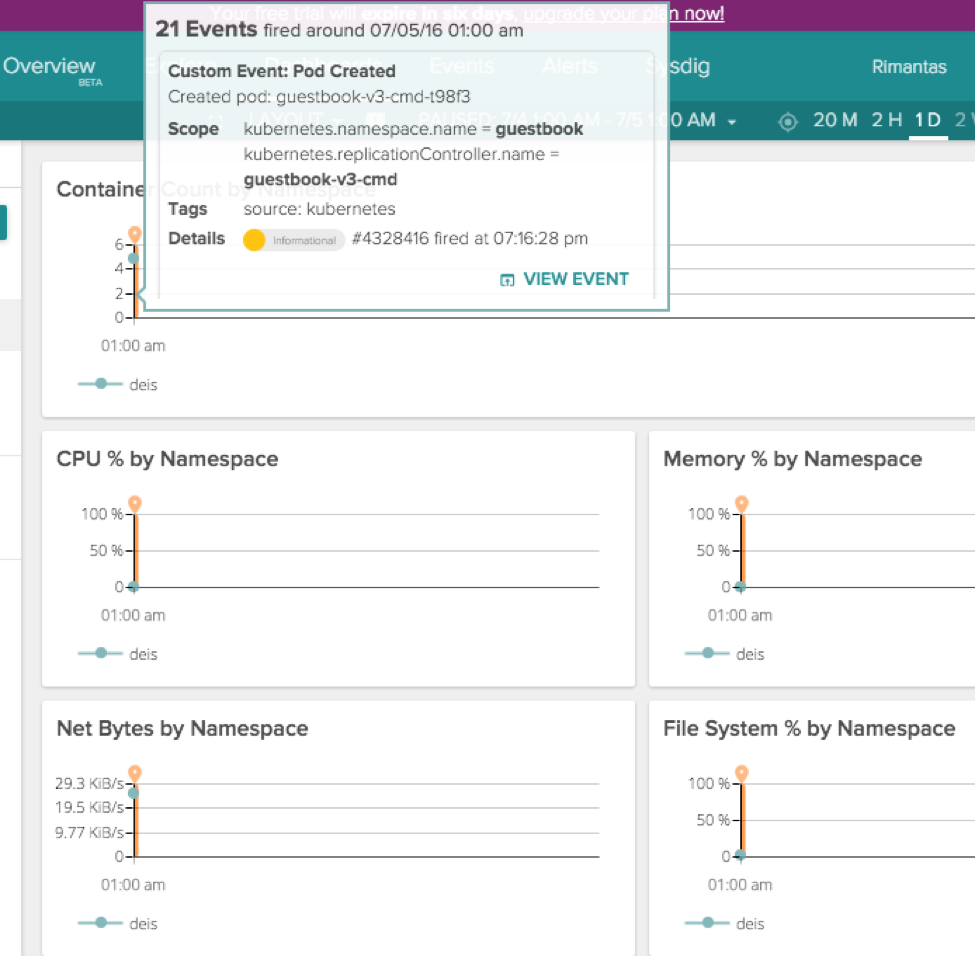The height and width of the screenshot is (956, 975).
Task: Select the 2 H time range
Action: (x=886, y=119)
